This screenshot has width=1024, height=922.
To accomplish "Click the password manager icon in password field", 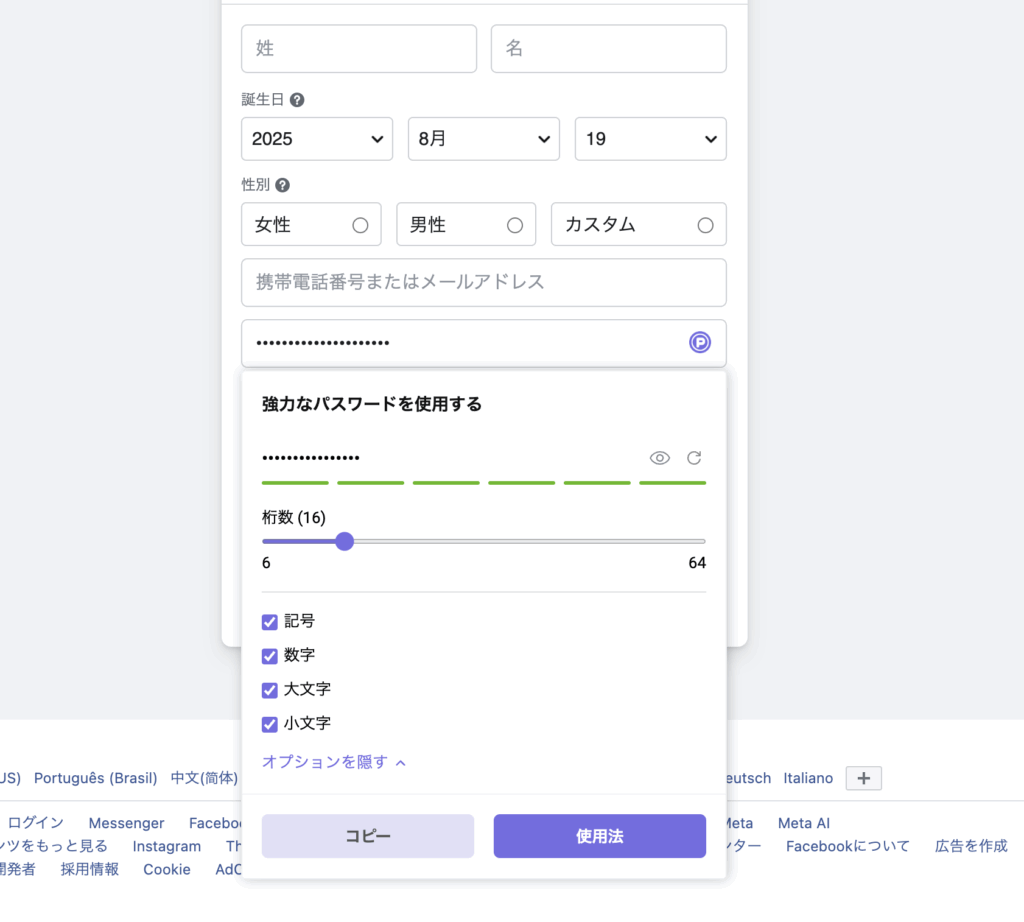I will pyautogui.click(x=700, y=343).
